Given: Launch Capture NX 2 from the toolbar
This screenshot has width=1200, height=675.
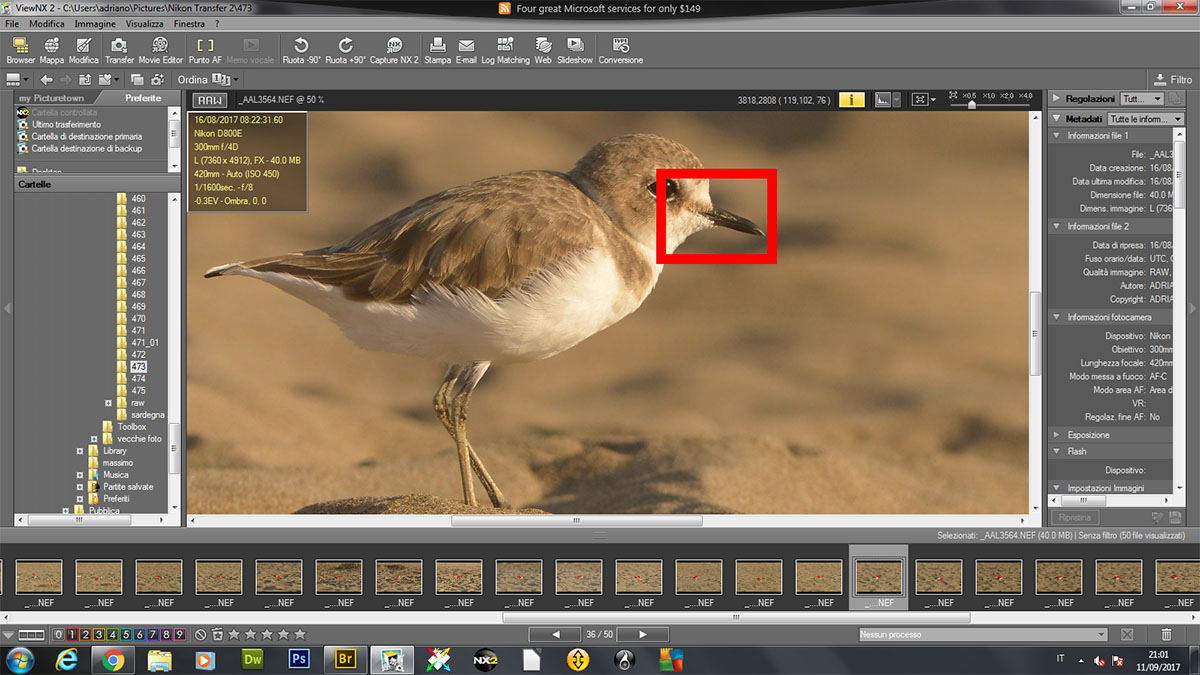Looking at the screenshot, I should point(394,49).
